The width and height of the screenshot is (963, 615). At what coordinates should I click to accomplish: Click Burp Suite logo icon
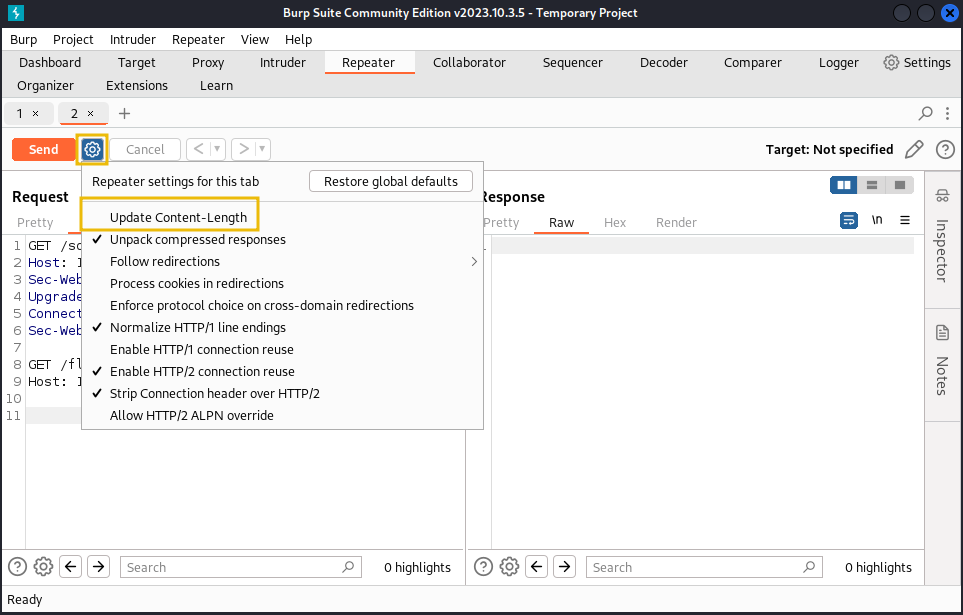16,12
